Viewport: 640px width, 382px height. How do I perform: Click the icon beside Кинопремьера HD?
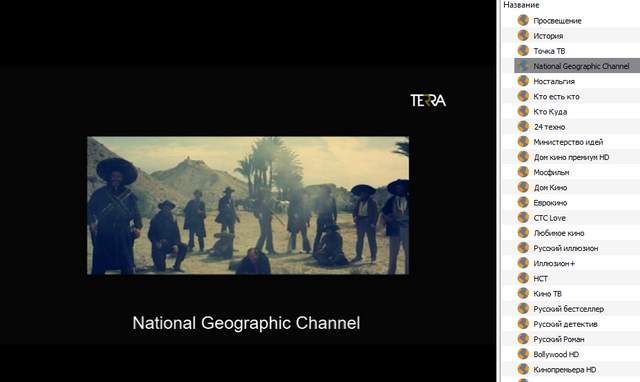523,369
